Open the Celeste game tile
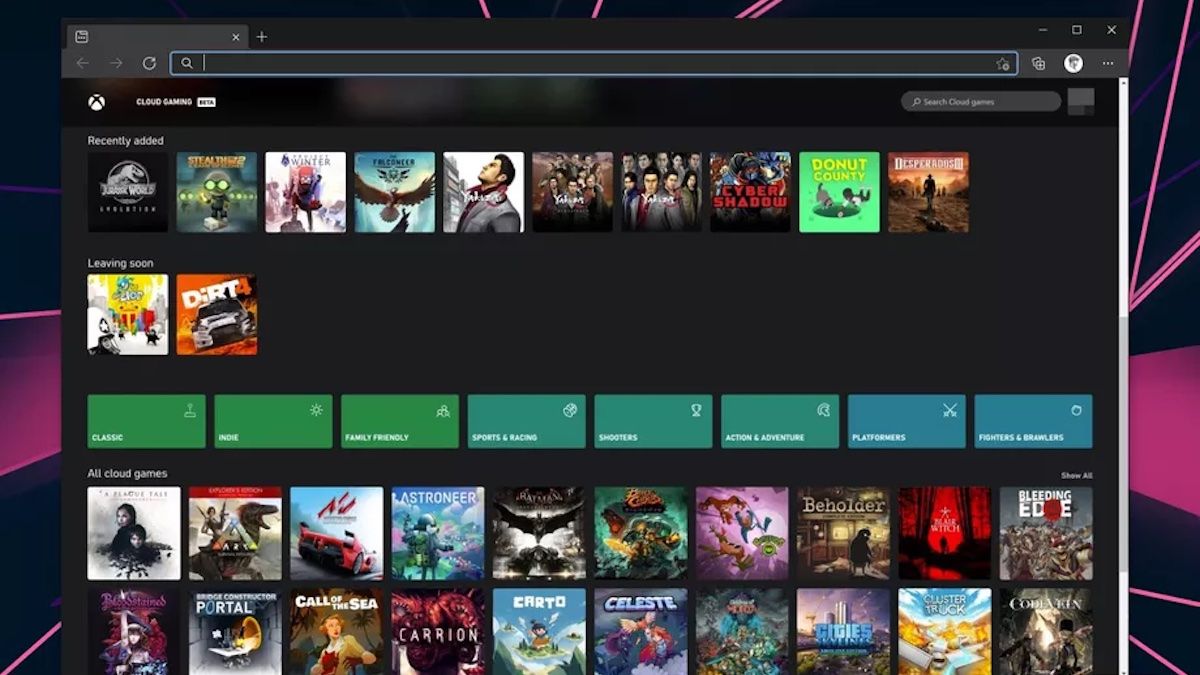The height and width of the screenshot is (675, 1200). pyautogui.click(x=641, y=631)
